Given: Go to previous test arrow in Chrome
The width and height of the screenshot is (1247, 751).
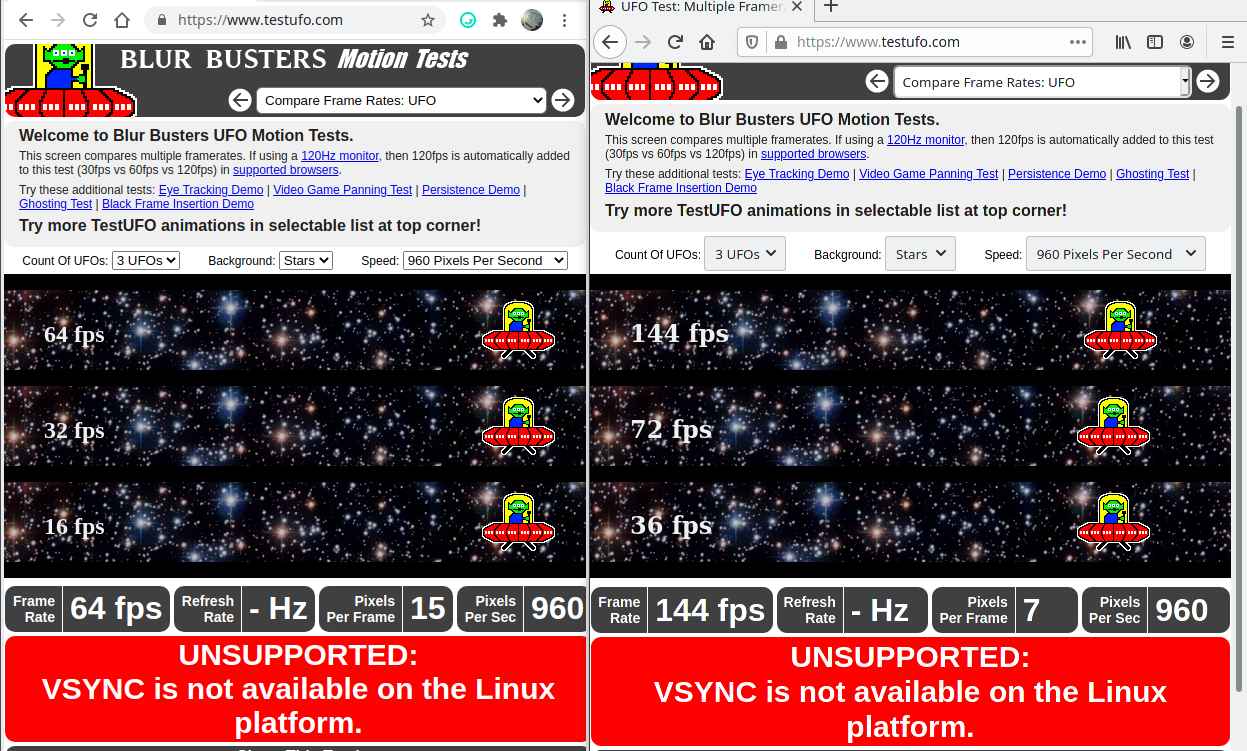Looking at the screenshot, I should click(x=240, y=100).
